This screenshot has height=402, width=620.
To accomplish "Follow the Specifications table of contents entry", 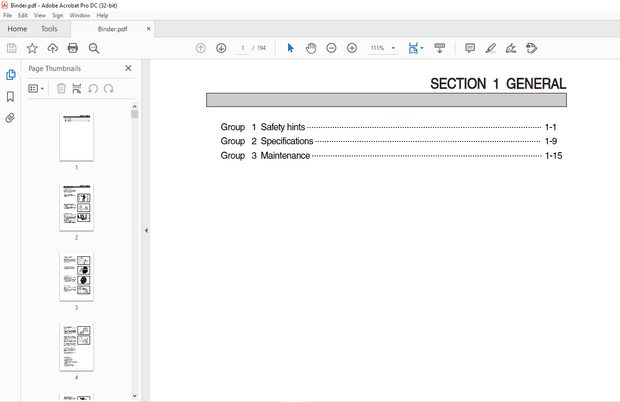I will [x=287, y=141].
